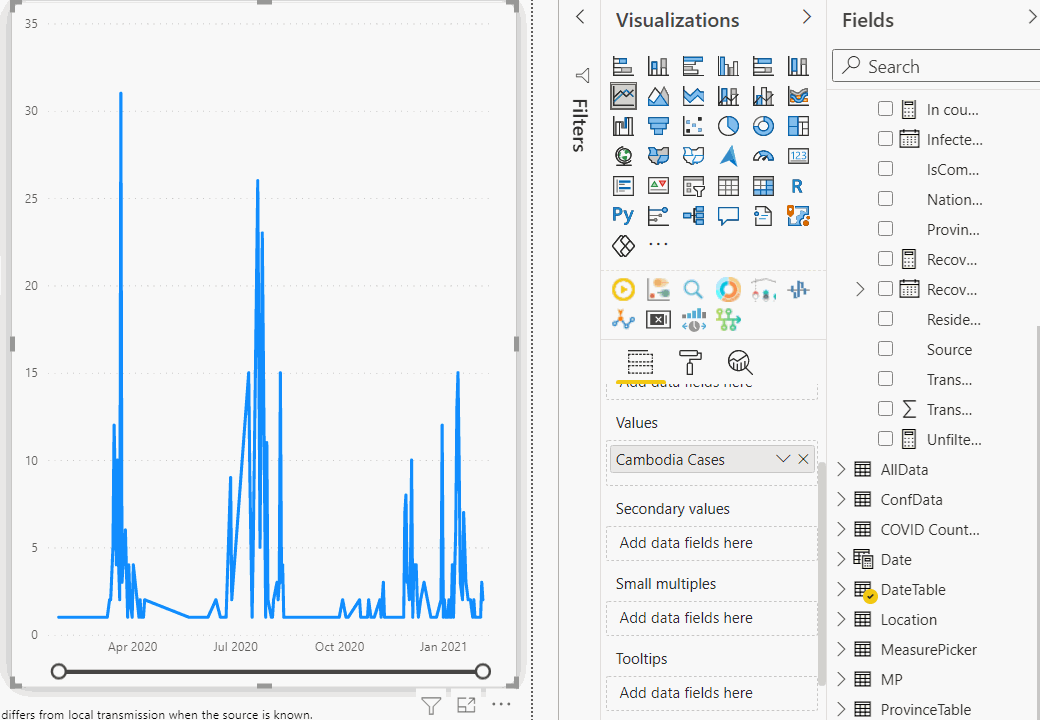
Task: Select the map visualization
Action: tap(623, 155)
